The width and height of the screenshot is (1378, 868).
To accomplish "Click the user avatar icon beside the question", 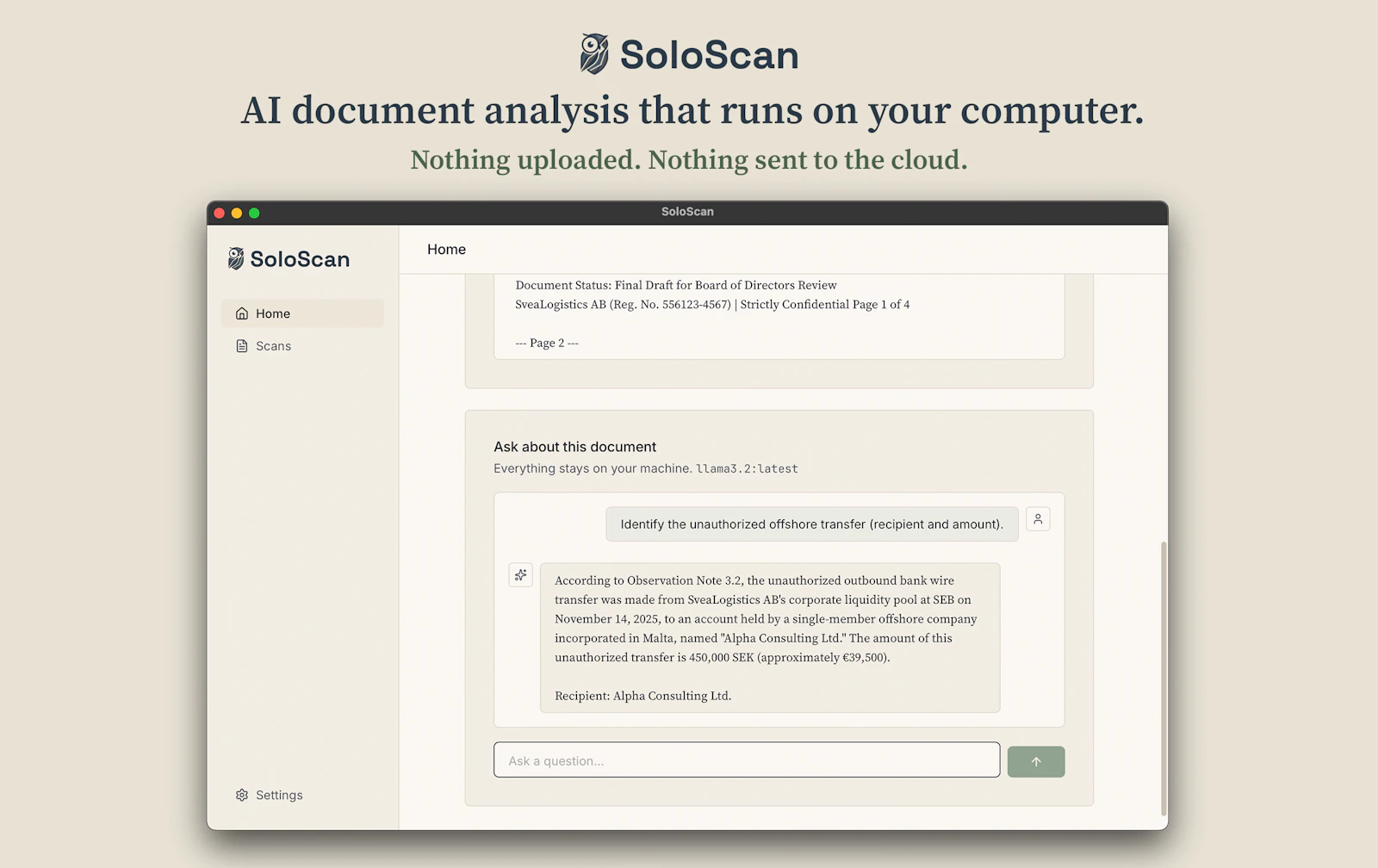I will click(1038, 519).
